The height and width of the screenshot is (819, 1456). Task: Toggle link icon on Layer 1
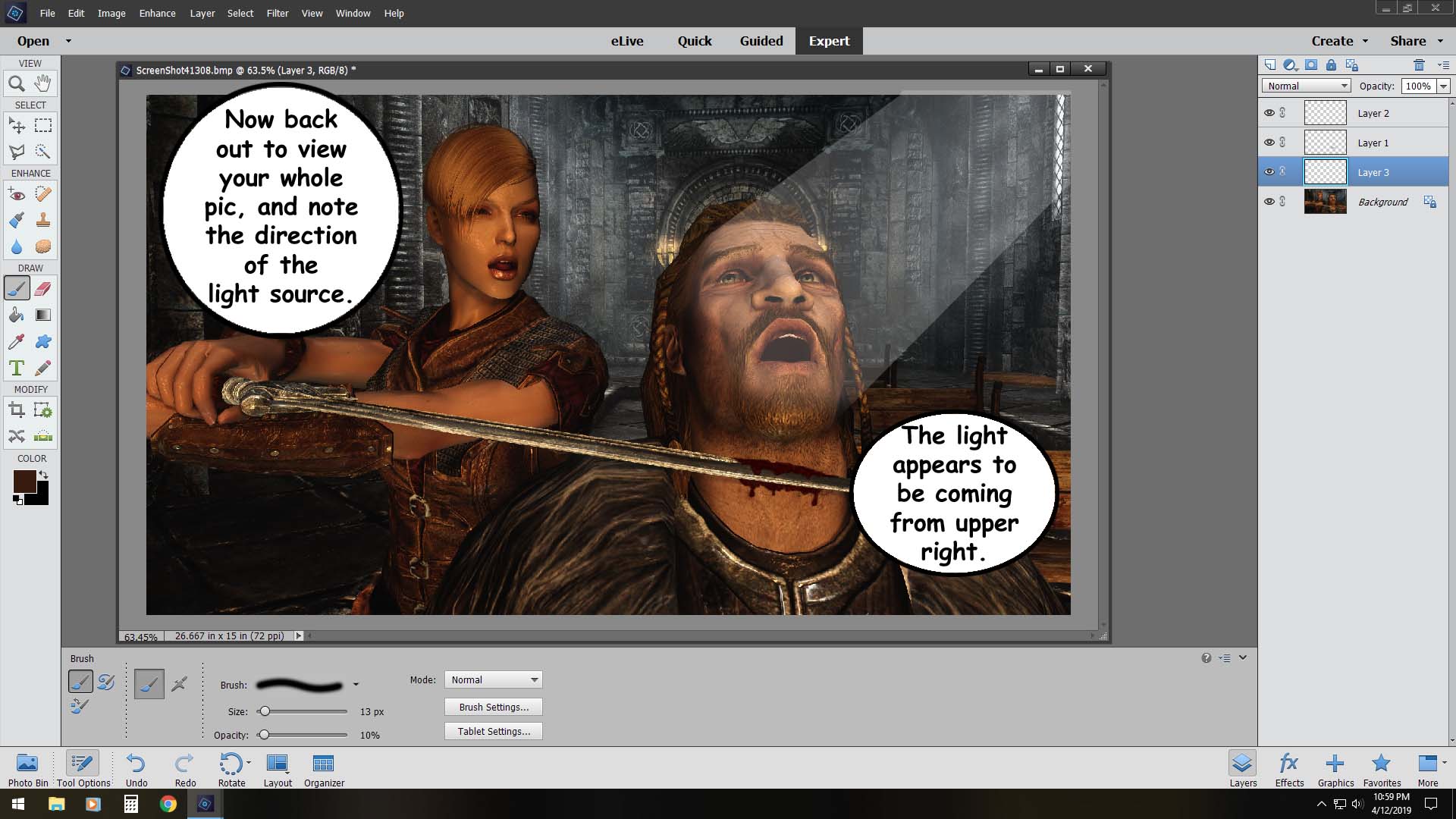pyautogui.click(x=1283, y=143)
